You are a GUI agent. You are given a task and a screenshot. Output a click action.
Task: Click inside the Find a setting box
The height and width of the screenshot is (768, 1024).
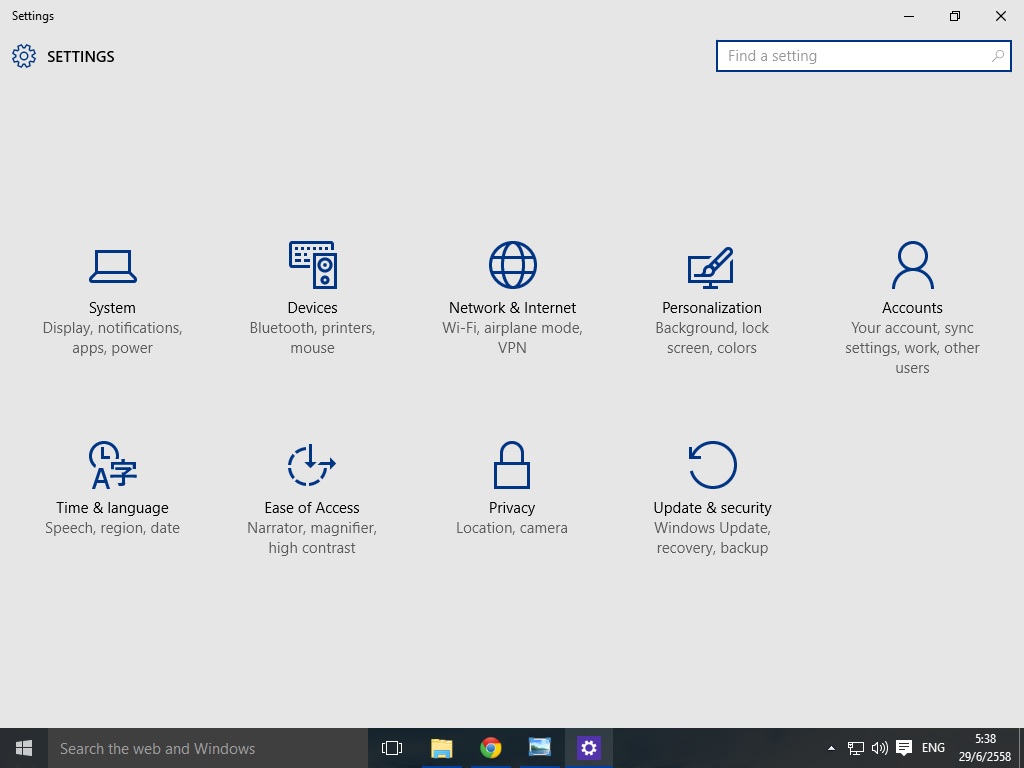(863, 56)
